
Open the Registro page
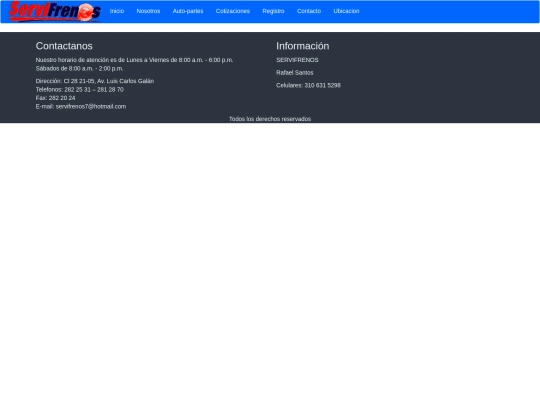tap(273, 11)
